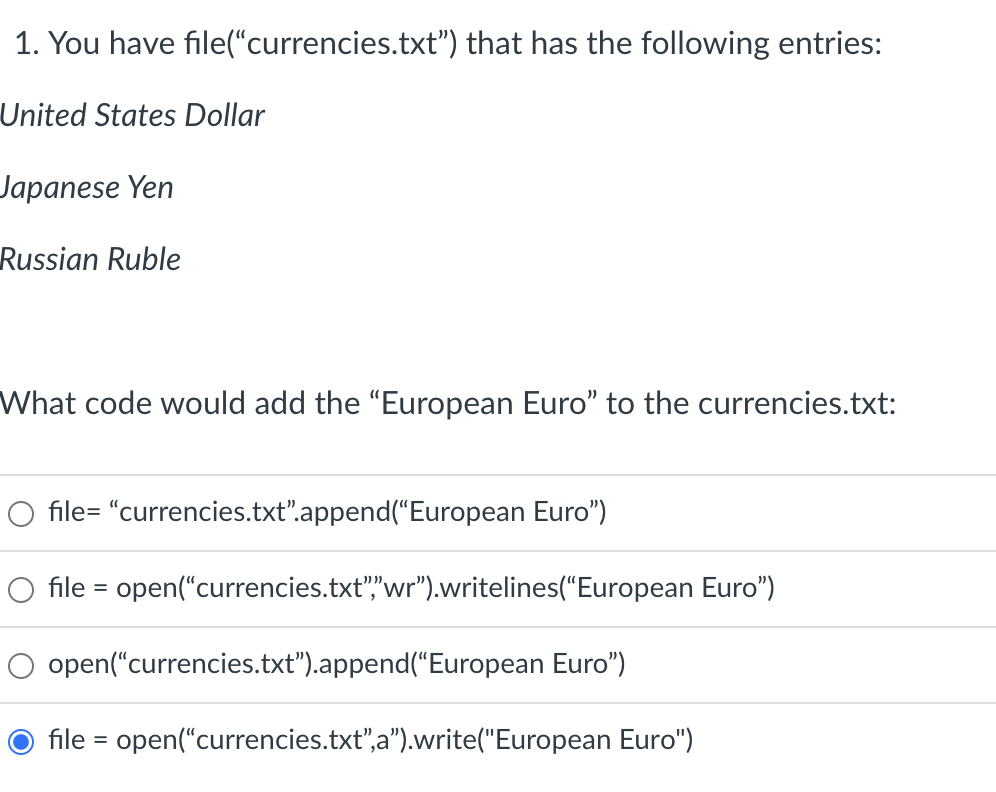Select the first answer option's radio button

20,513
